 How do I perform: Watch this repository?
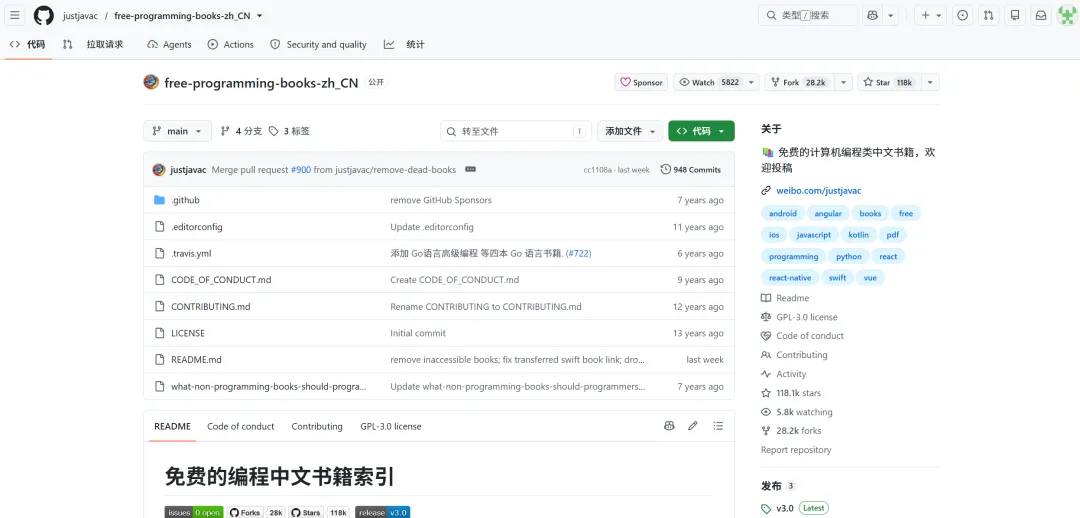709,82
